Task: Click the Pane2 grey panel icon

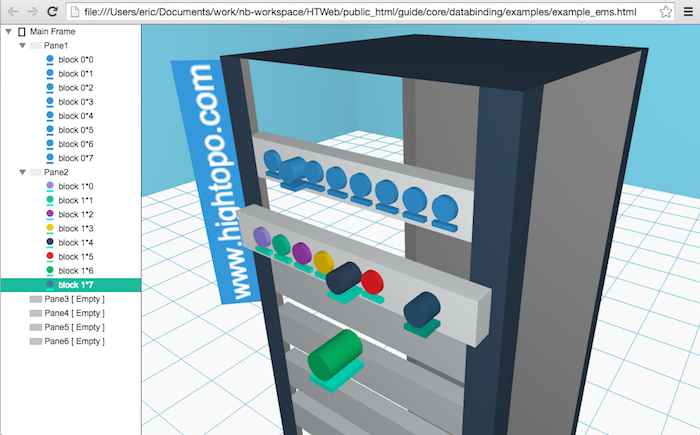Action: (36, 172)
